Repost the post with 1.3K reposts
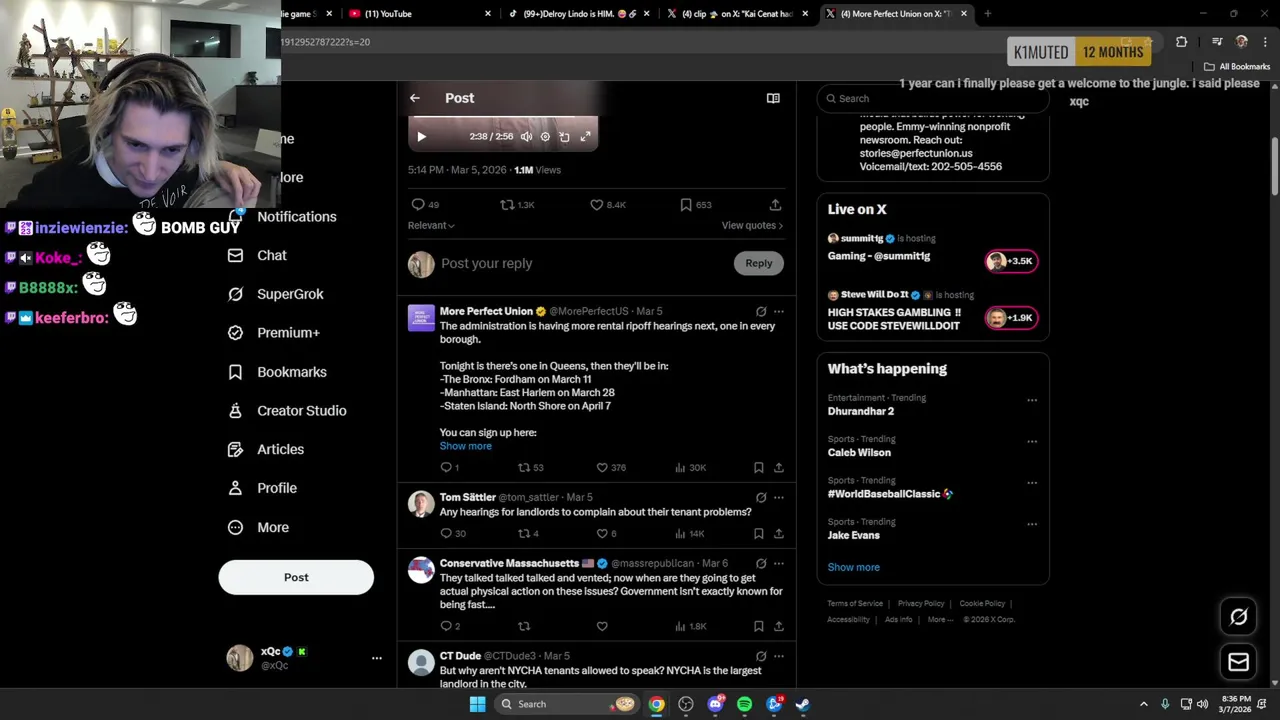This screenshot has height=720, width=1280. (x=517, y=204)
